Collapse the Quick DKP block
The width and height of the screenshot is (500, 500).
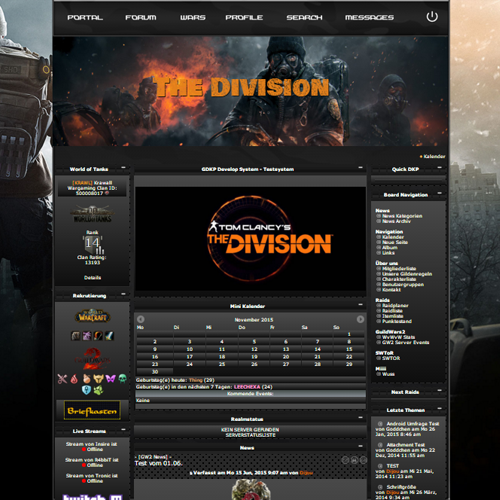pyautogui.click(x=439, y=167)
